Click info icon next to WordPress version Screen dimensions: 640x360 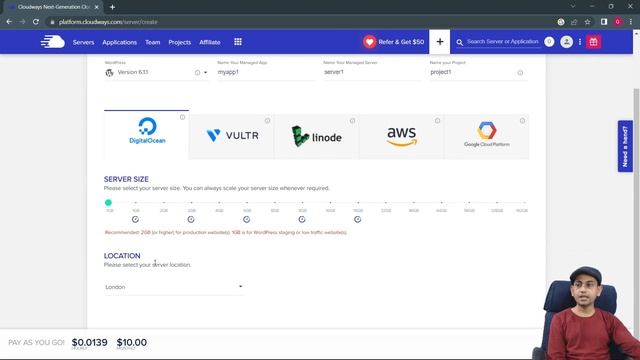coord(198,73)
